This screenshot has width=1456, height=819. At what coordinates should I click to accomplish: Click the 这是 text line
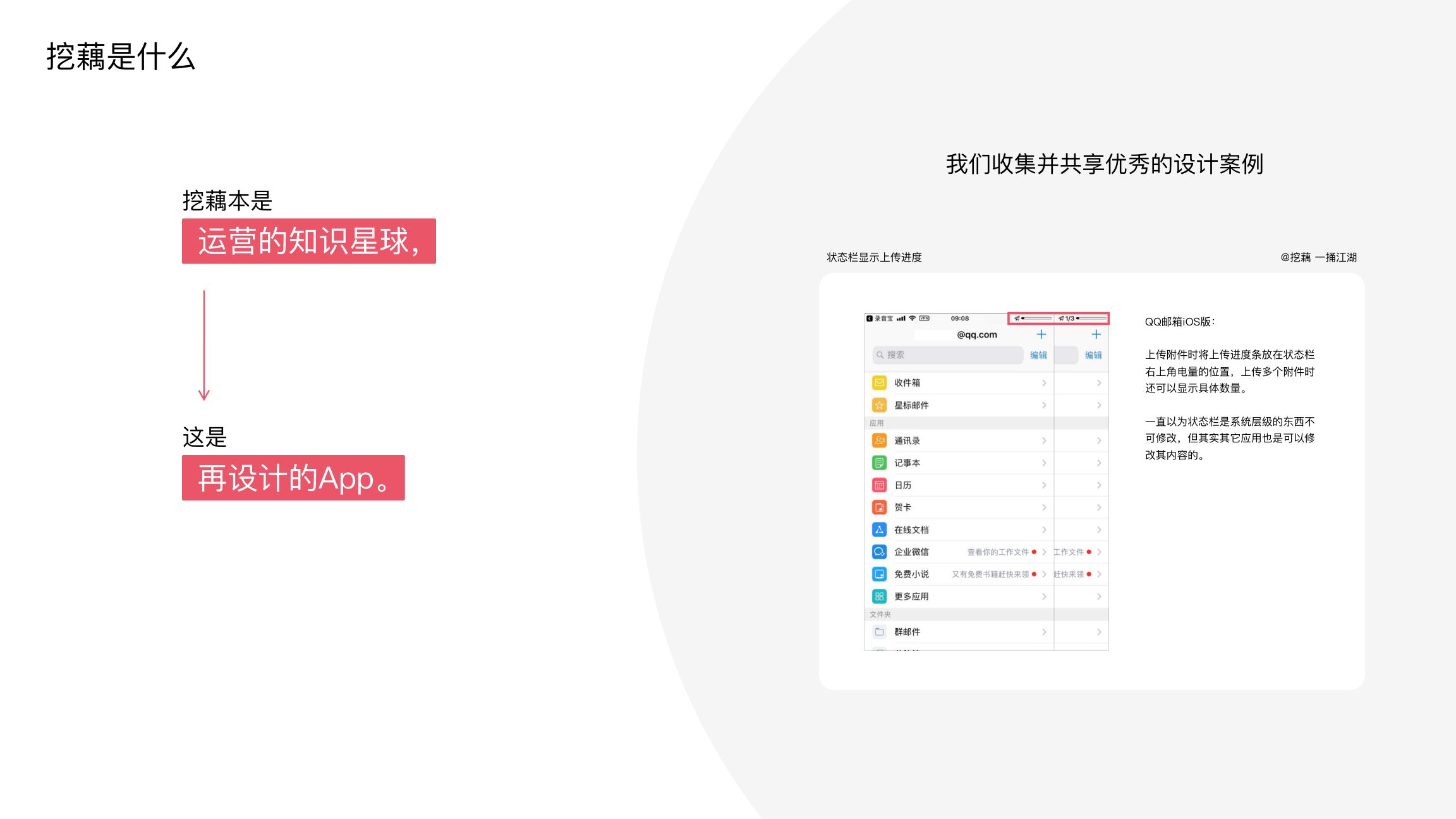coord(204,437)
